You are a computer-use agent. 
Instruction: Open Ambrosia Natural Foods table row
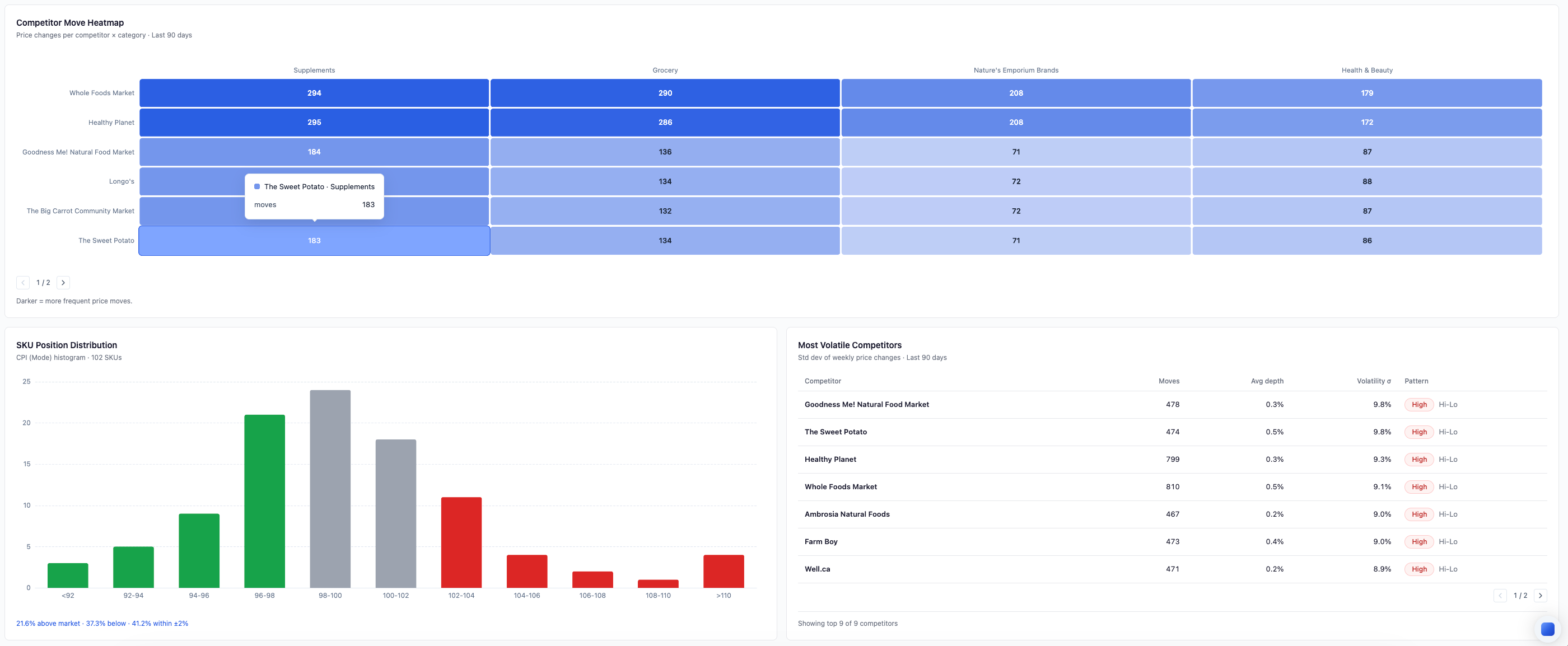(x=1172, y=514)
